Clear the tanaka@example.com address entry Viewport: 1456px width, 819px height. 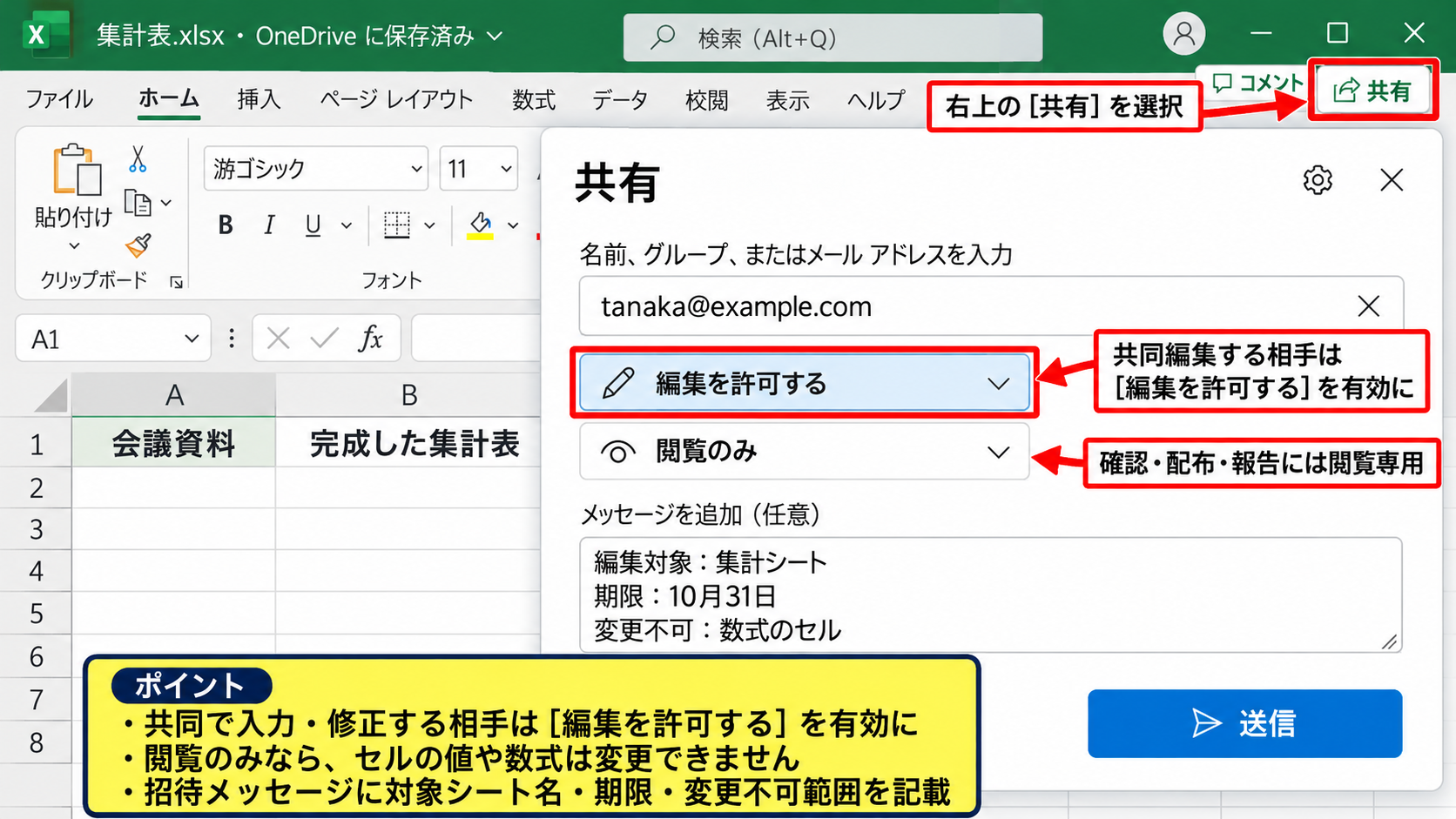pyautogui.click(x=1368, y=305)
